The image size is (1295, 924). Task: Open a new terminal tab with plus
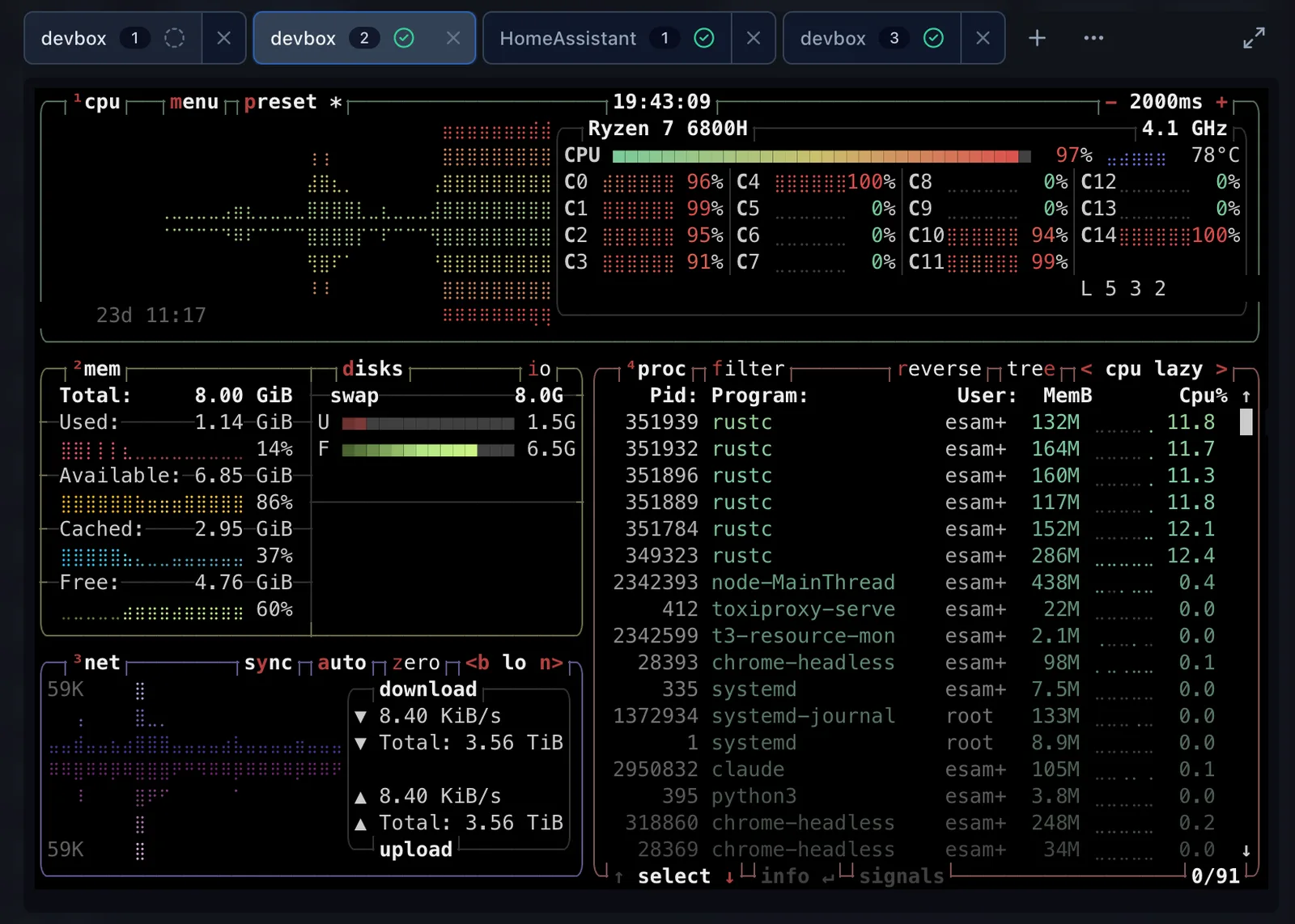point(1037,38)
